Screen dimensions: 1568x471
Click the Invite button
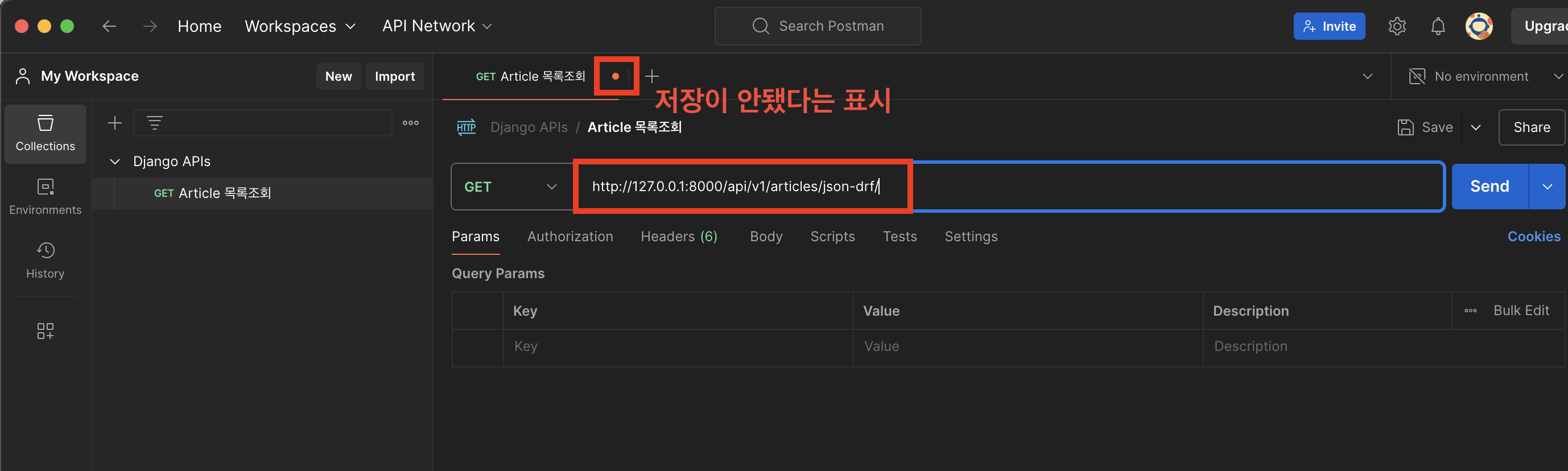(x=1329, y=26)
